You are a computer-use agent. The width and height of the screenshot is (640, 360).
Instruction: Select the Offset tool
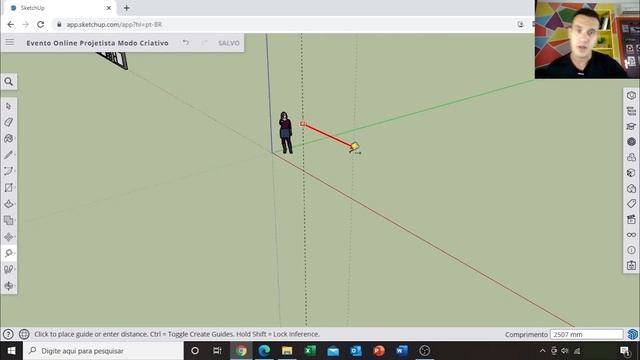(9, 220)
